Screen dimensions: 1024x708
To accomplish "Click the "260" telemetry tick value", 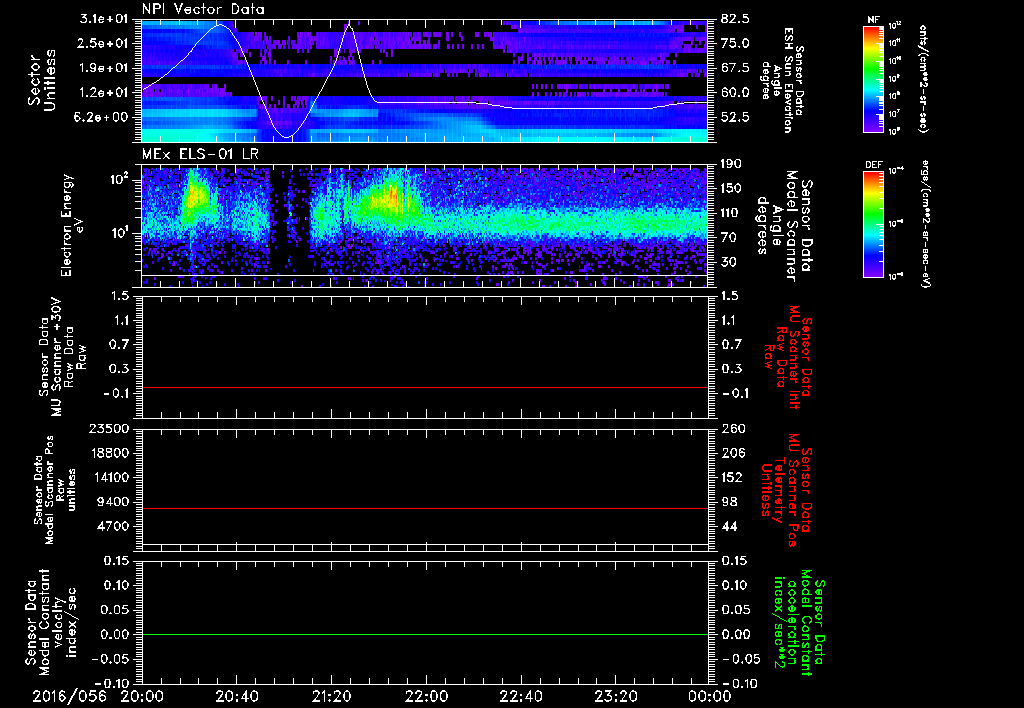I will (732, 428).
